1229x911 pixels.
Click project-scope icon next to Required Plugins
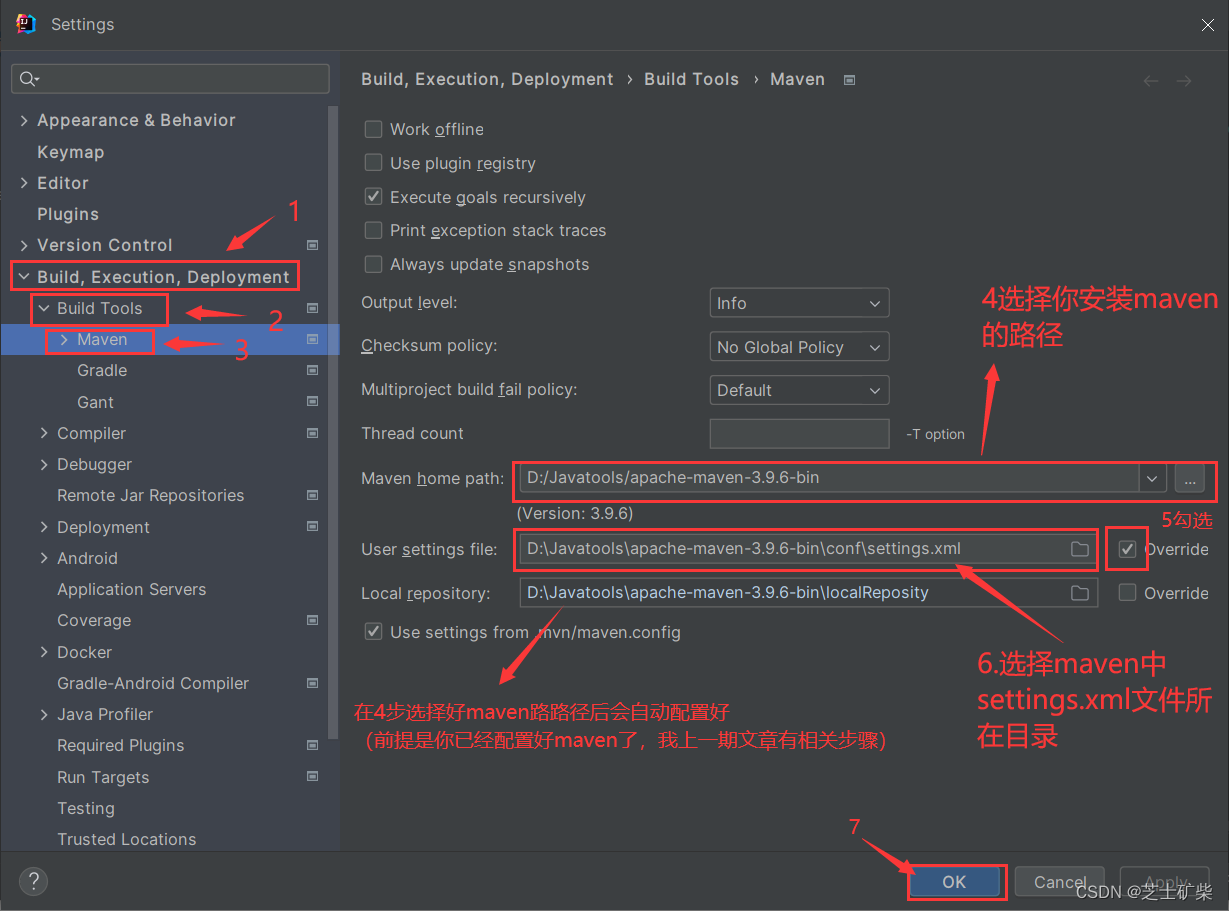pyautogui.click(x=313, y=745)
